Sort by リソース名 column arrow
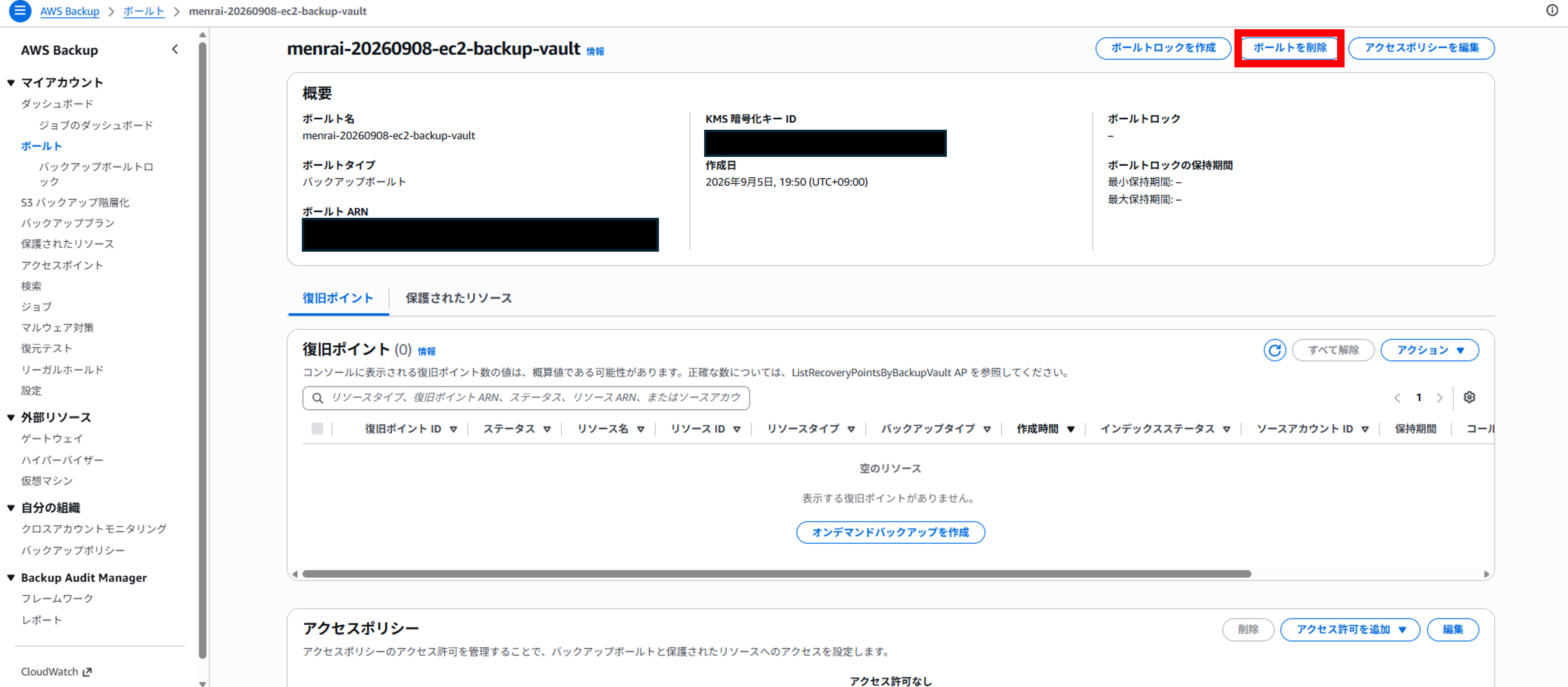1568x687 pixels. (x=640, y=429)
